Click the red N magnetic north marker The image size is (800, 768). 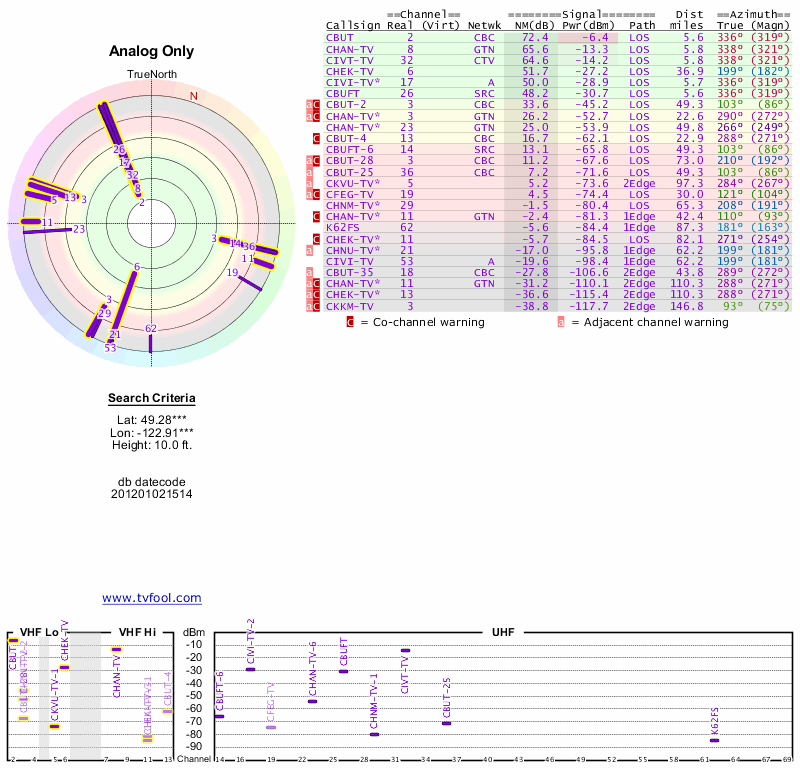(x=194, y=96)
